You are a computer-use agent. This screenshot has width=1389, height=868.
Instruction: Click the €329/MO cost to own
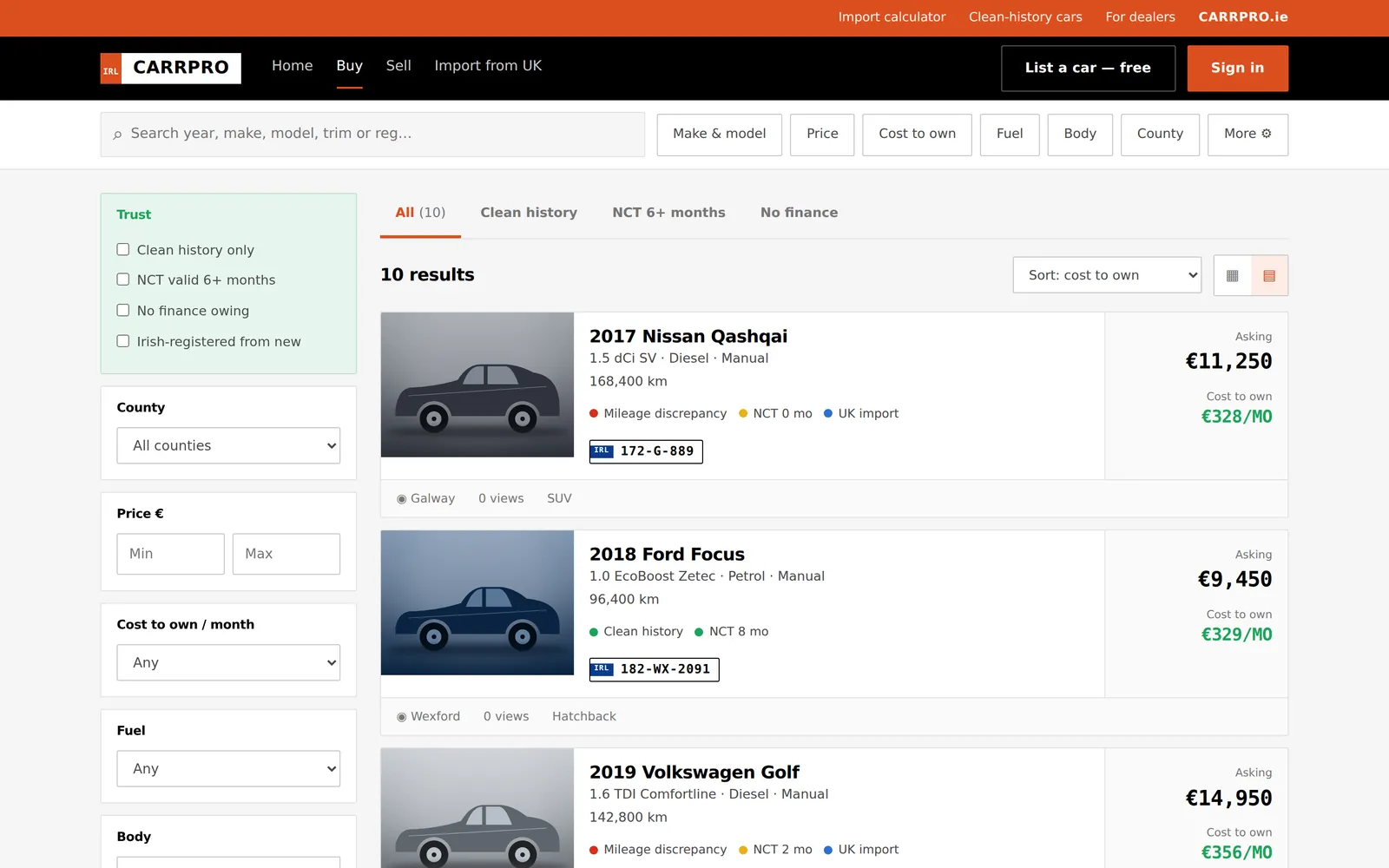[1236, 635]
